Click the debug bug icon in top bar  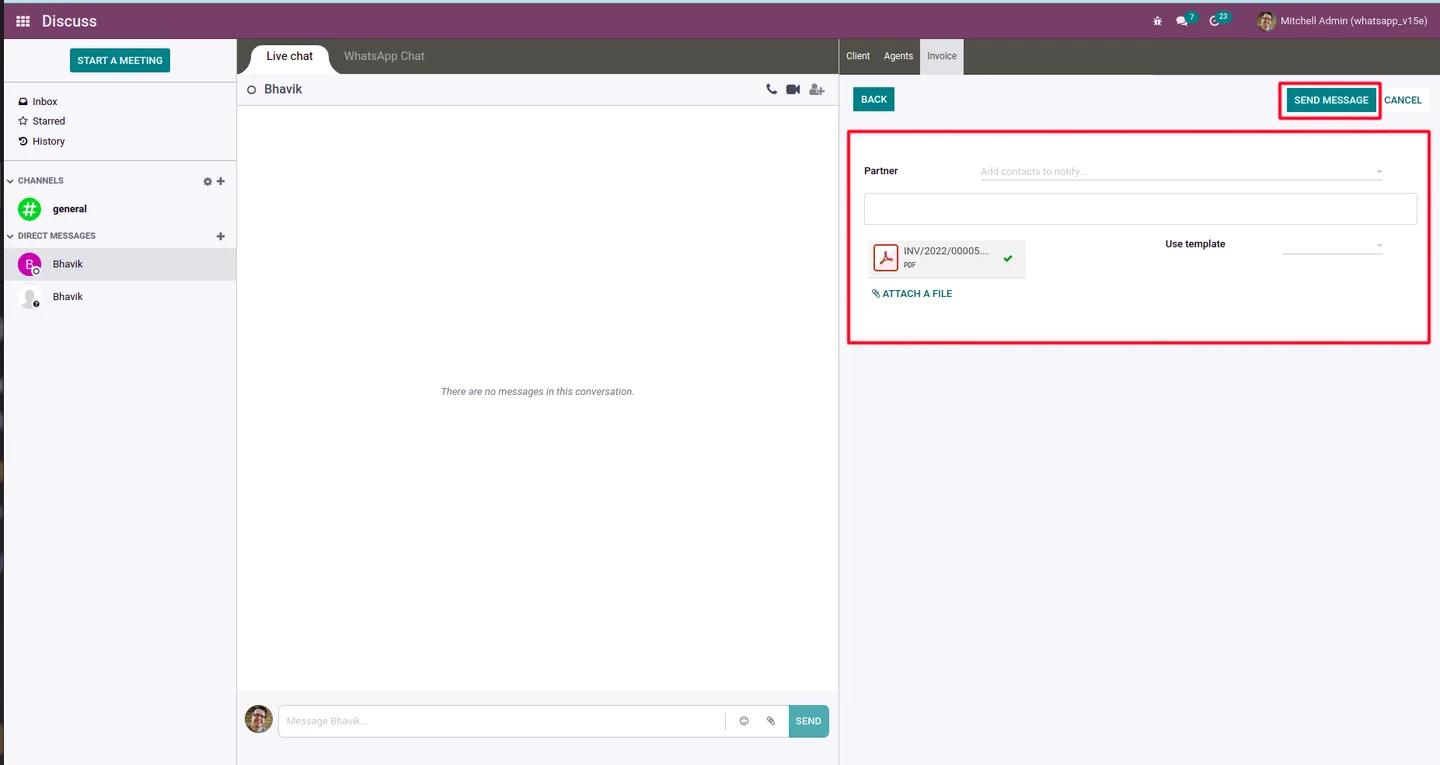pyautogui.click(x=1158, y=21)
